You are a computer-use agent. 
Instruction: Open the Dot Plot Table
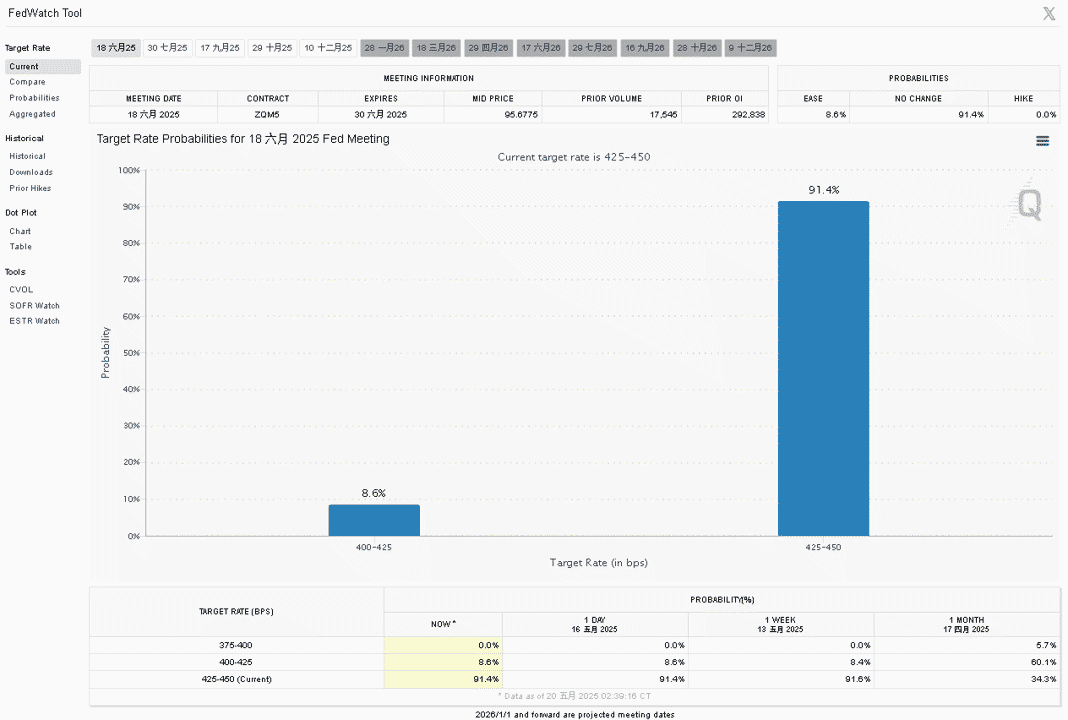pyautogui.click(x=20, y=247)
